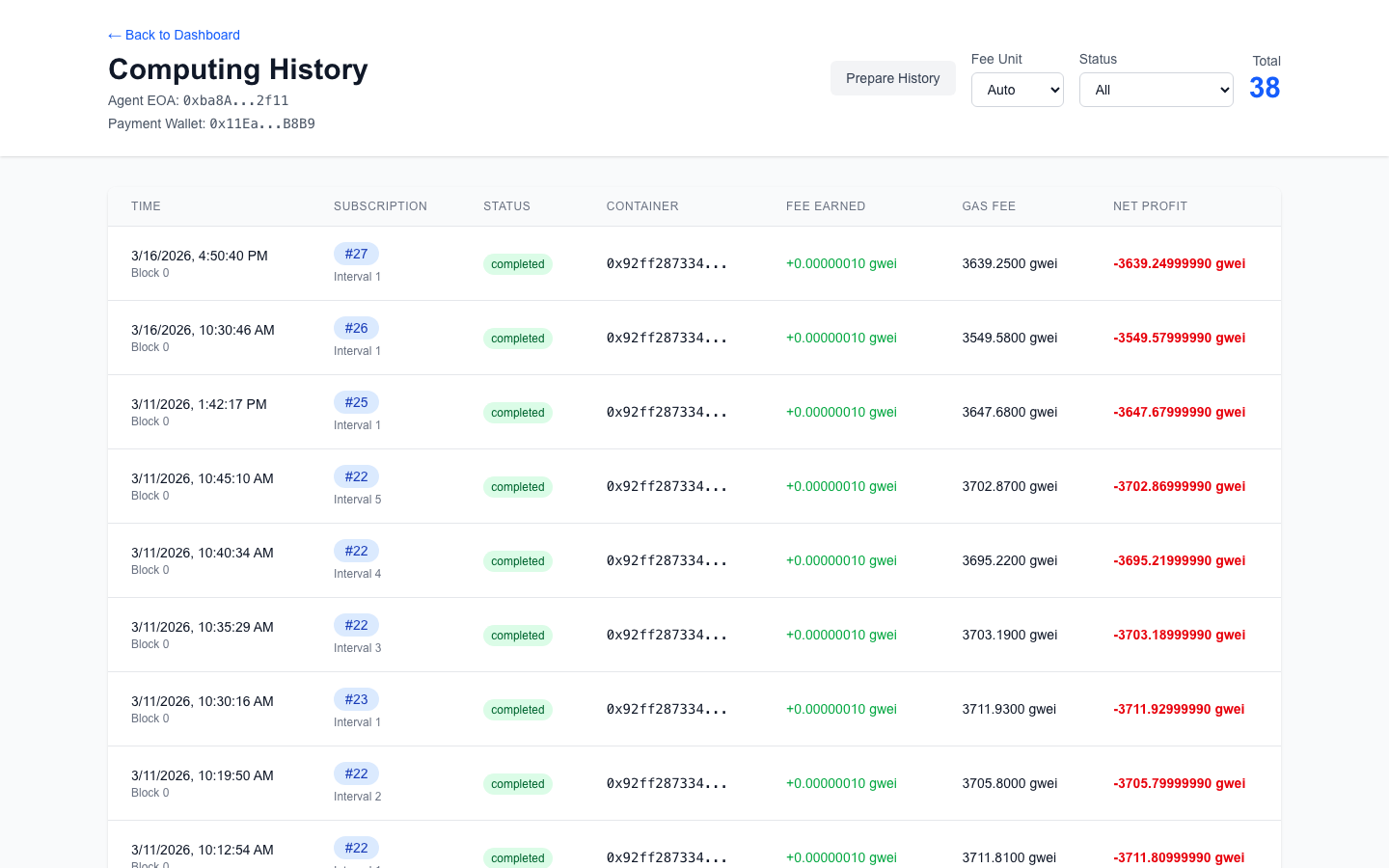This screenshot has width=1389, height=868.
Task: Click #22 badge with Interval 4
Action: [x=356, y=551]
